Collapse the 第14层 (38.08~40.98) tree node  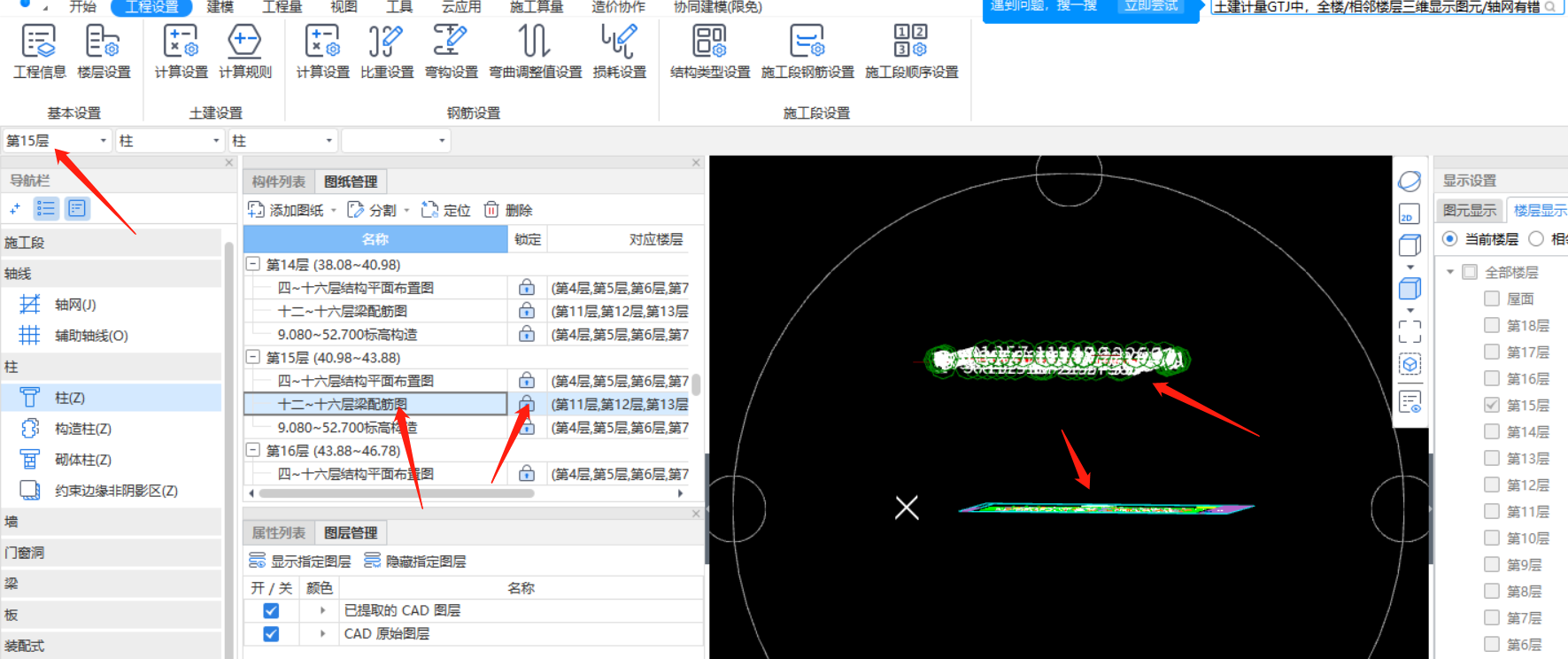pos(252,264)
